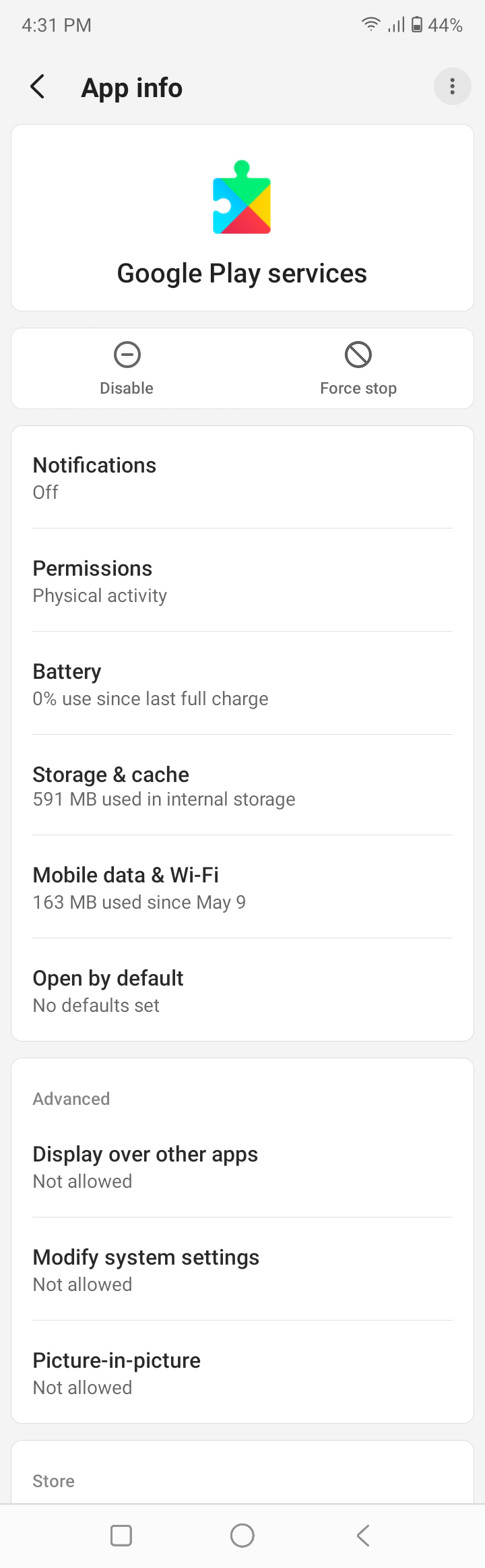
Task: Tap the back arrow beside App info
Action: pyautogui.click(x=38, y=86)
